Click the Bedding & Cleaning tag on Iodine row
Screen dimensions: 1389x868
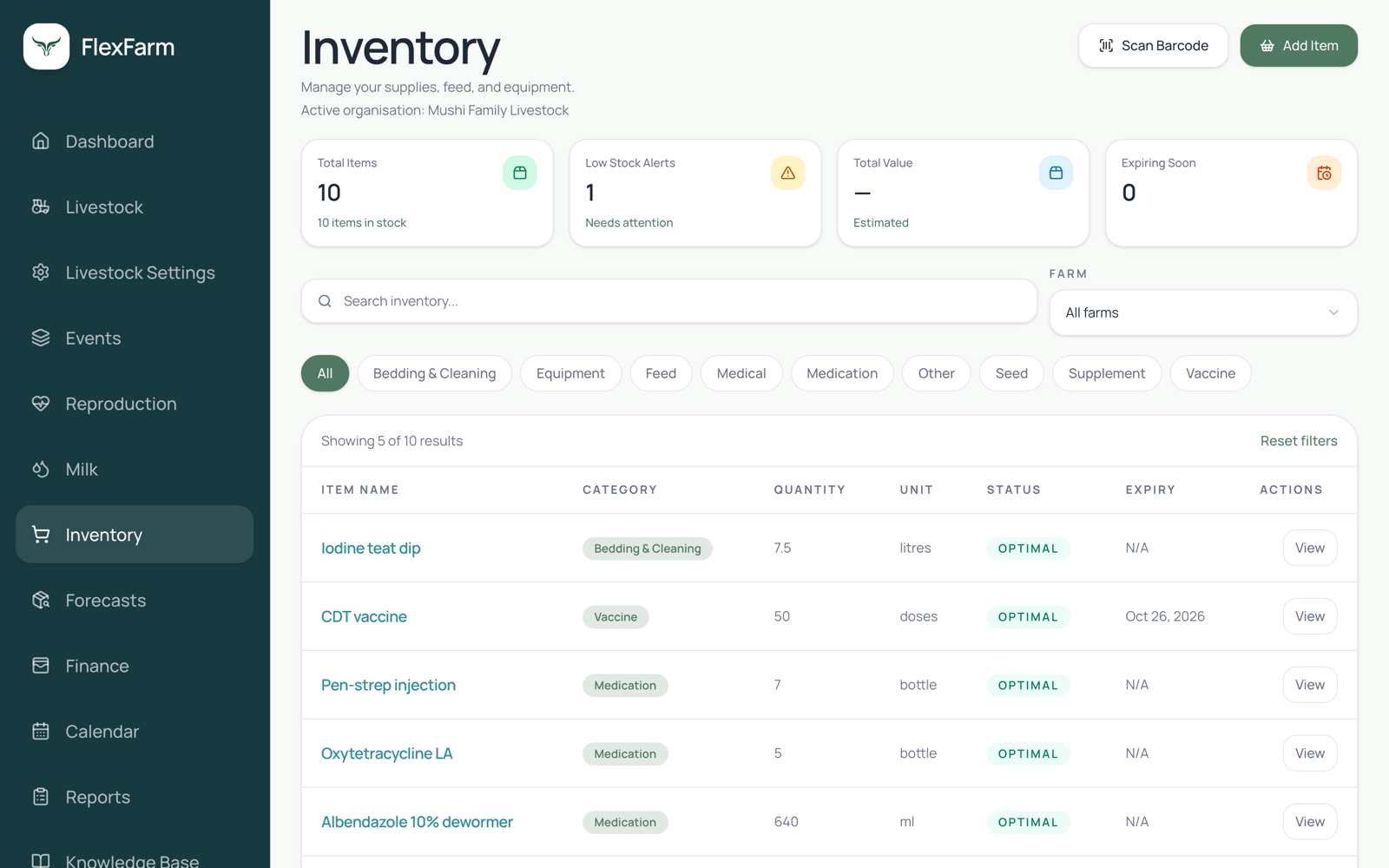click(x=648, y=549)
